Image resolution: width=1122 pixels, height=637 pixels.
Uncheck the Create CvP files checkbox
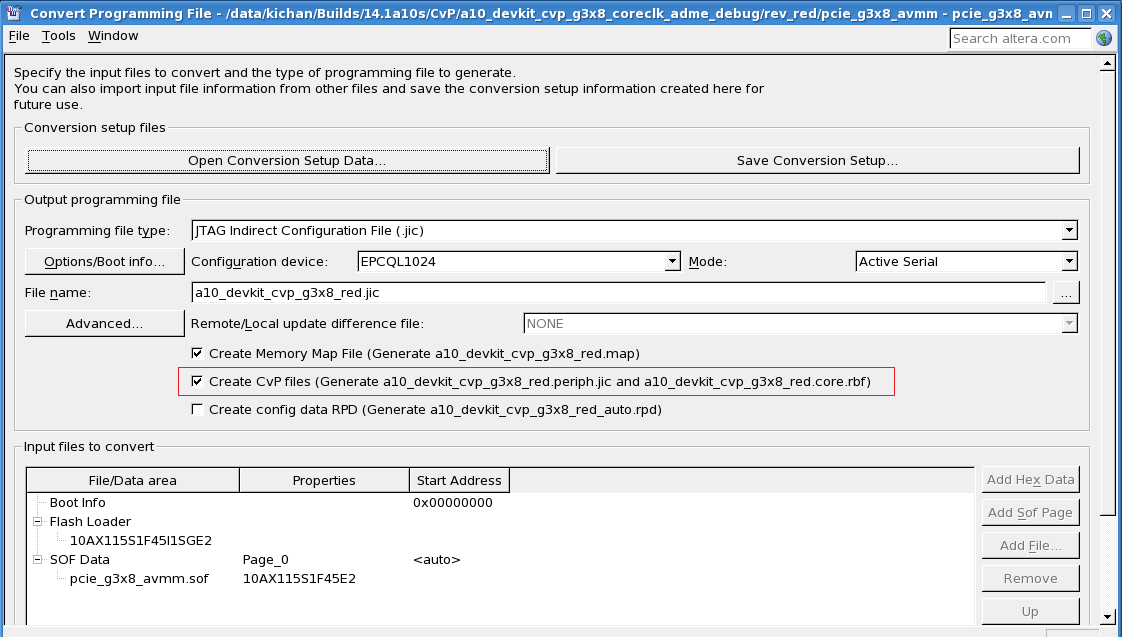tap(197, 381)
